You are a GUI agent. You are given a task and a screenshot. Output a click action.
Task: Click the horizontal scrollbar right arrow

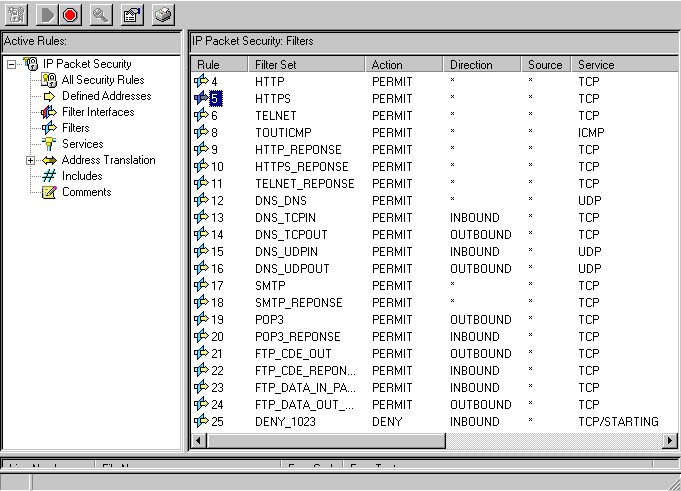pyautogui.click(x=670, y=440)
